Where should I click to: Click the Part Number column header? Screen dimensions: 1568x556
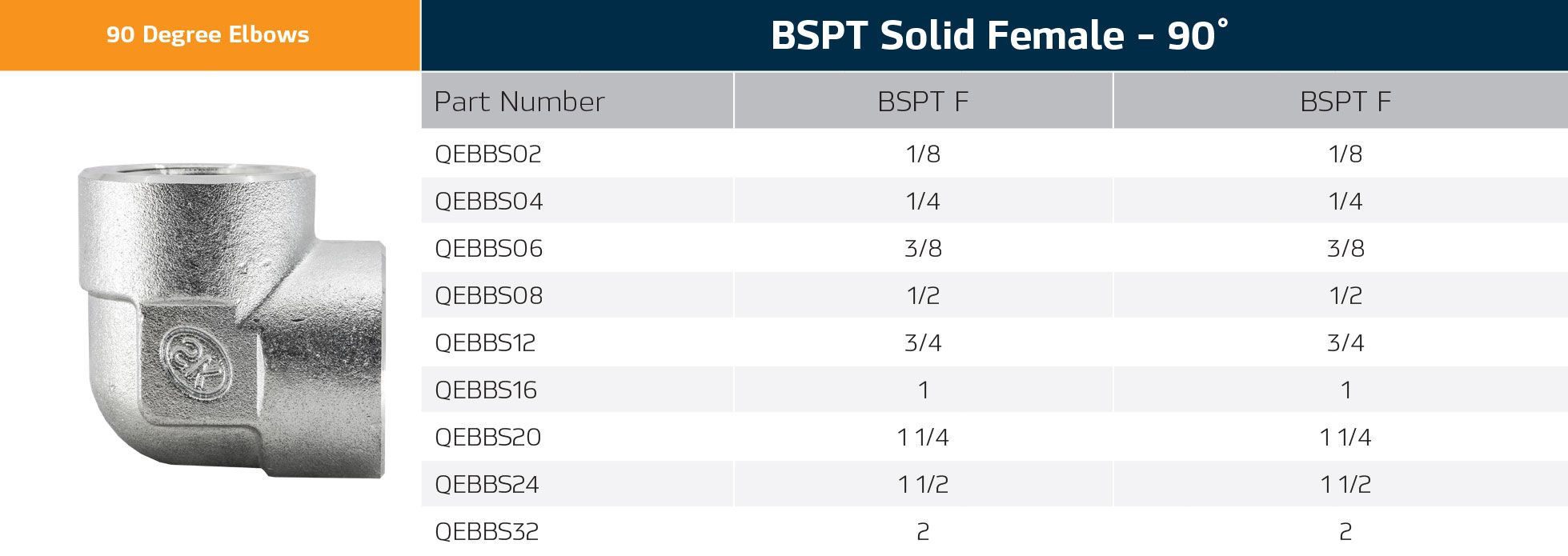point(519,102)
